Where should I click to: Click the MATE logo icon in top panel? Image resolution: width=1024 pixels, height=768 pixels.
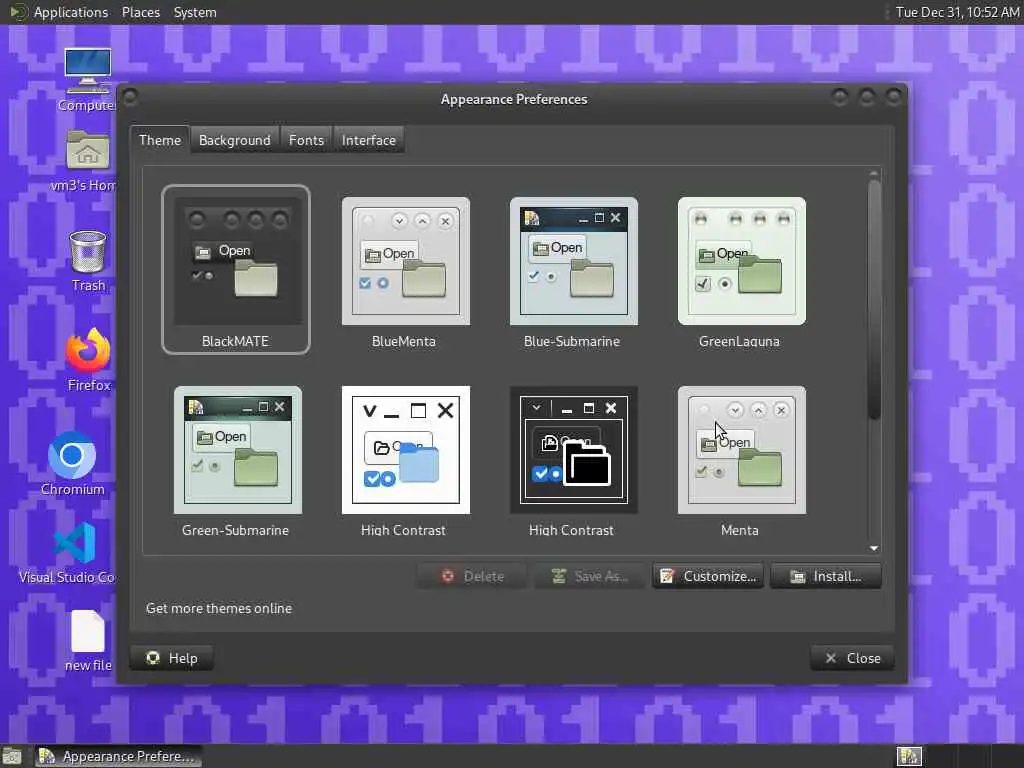coord(18,12)
